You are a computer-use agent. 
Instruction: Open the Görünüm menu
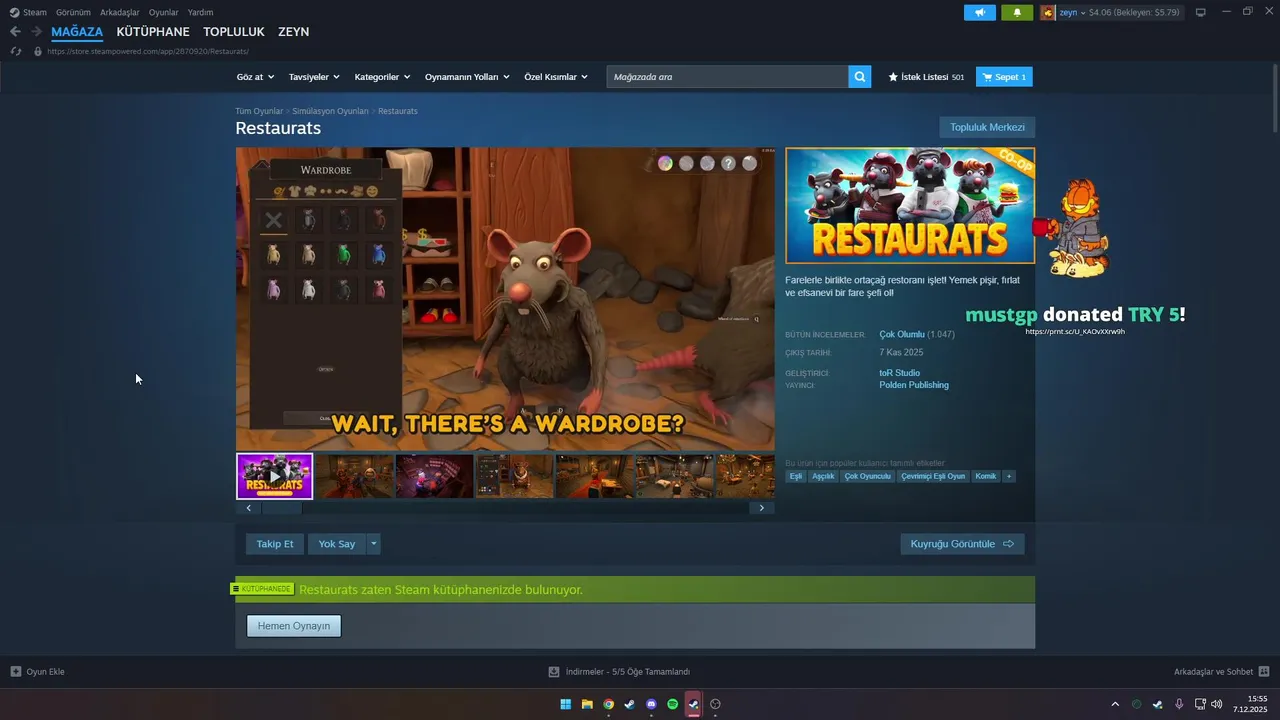(x=73, y=12)
